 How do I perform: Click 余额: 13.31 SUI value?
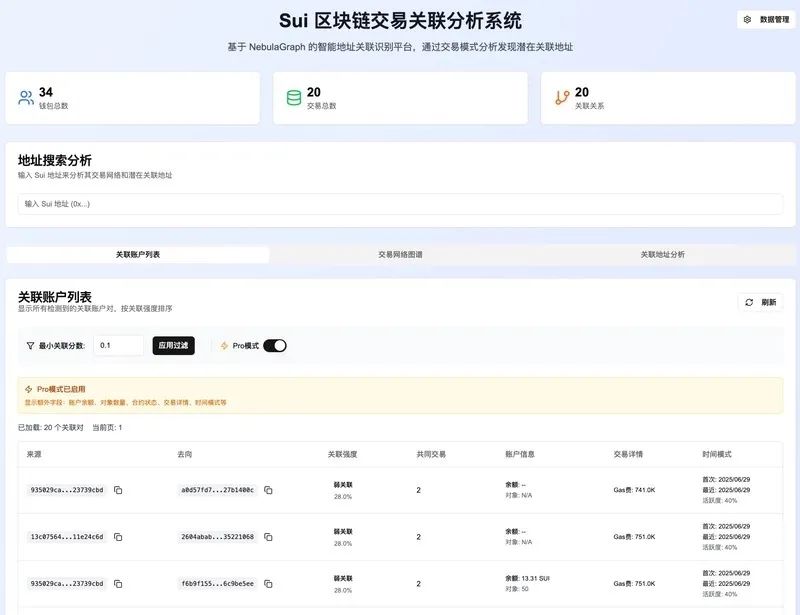click(x=528, y=578)
